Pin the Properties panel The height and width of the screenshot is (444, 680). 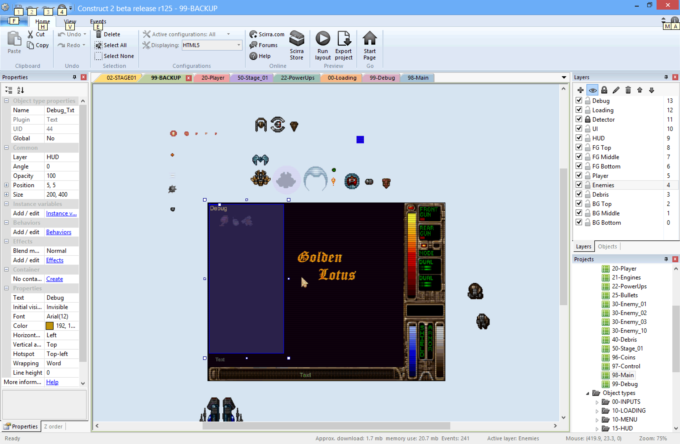pyautogui.click(x=75, y=77)
